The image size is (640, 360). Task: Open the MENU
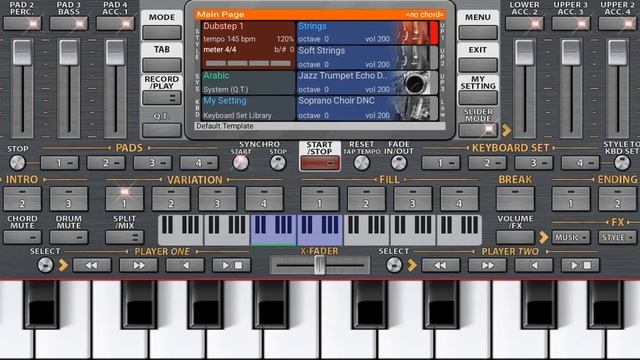[478, 32]
